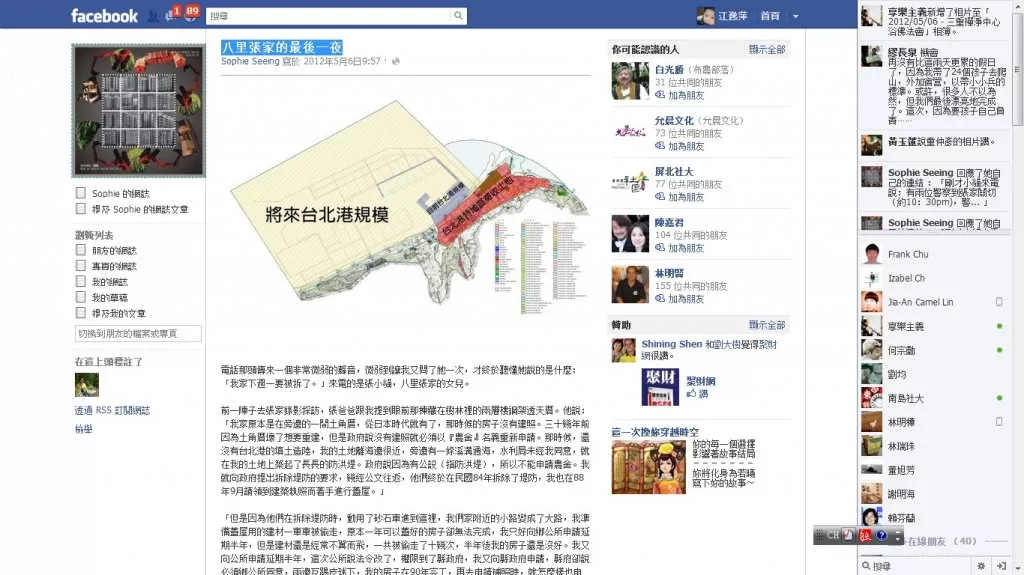Open the account dropdown arrow next to 首頁
The width and height of the screenshot is (1024, 575).
795,16
